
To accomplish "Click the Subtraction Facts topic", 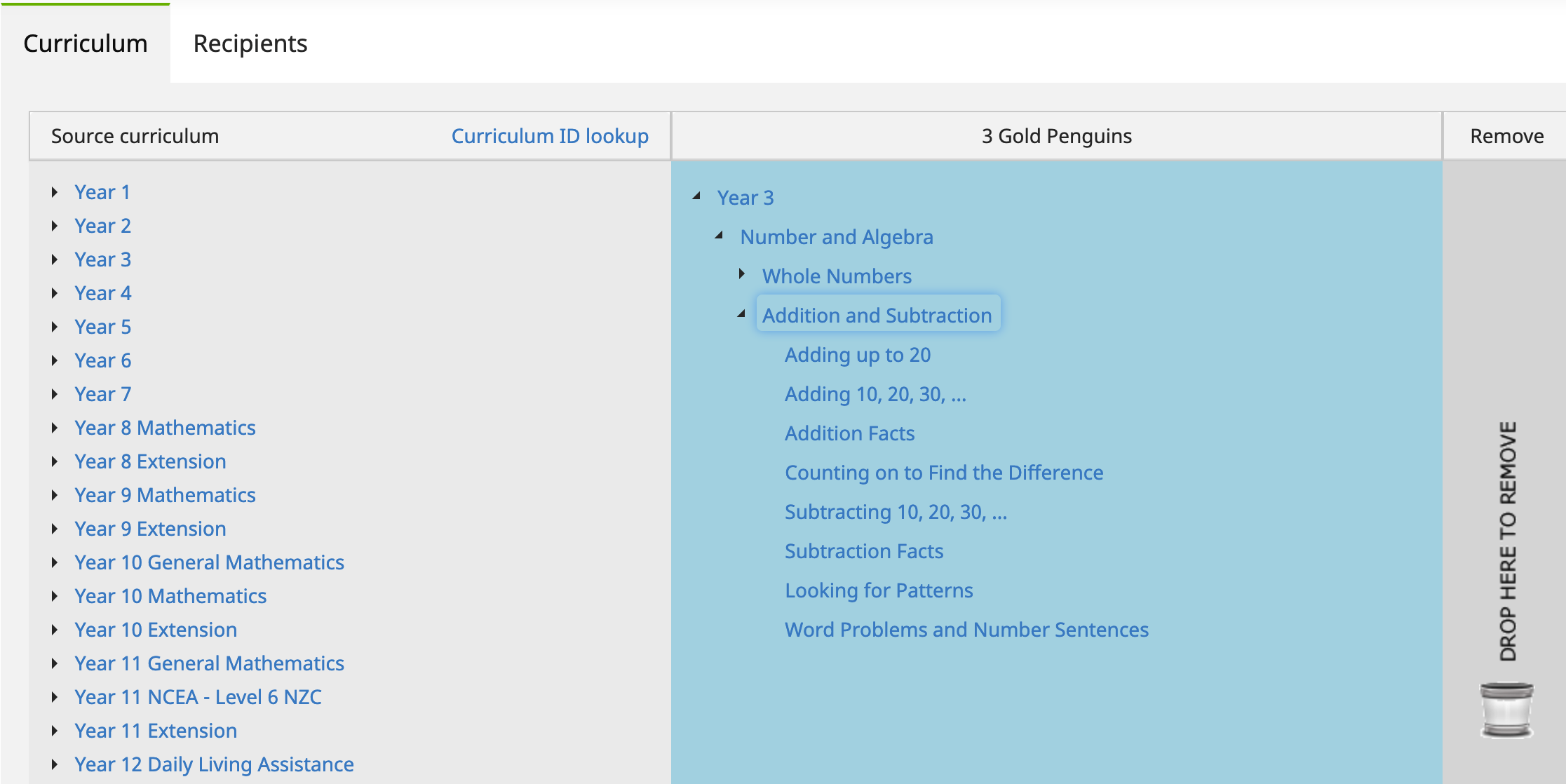I will [x=863, y=551].
